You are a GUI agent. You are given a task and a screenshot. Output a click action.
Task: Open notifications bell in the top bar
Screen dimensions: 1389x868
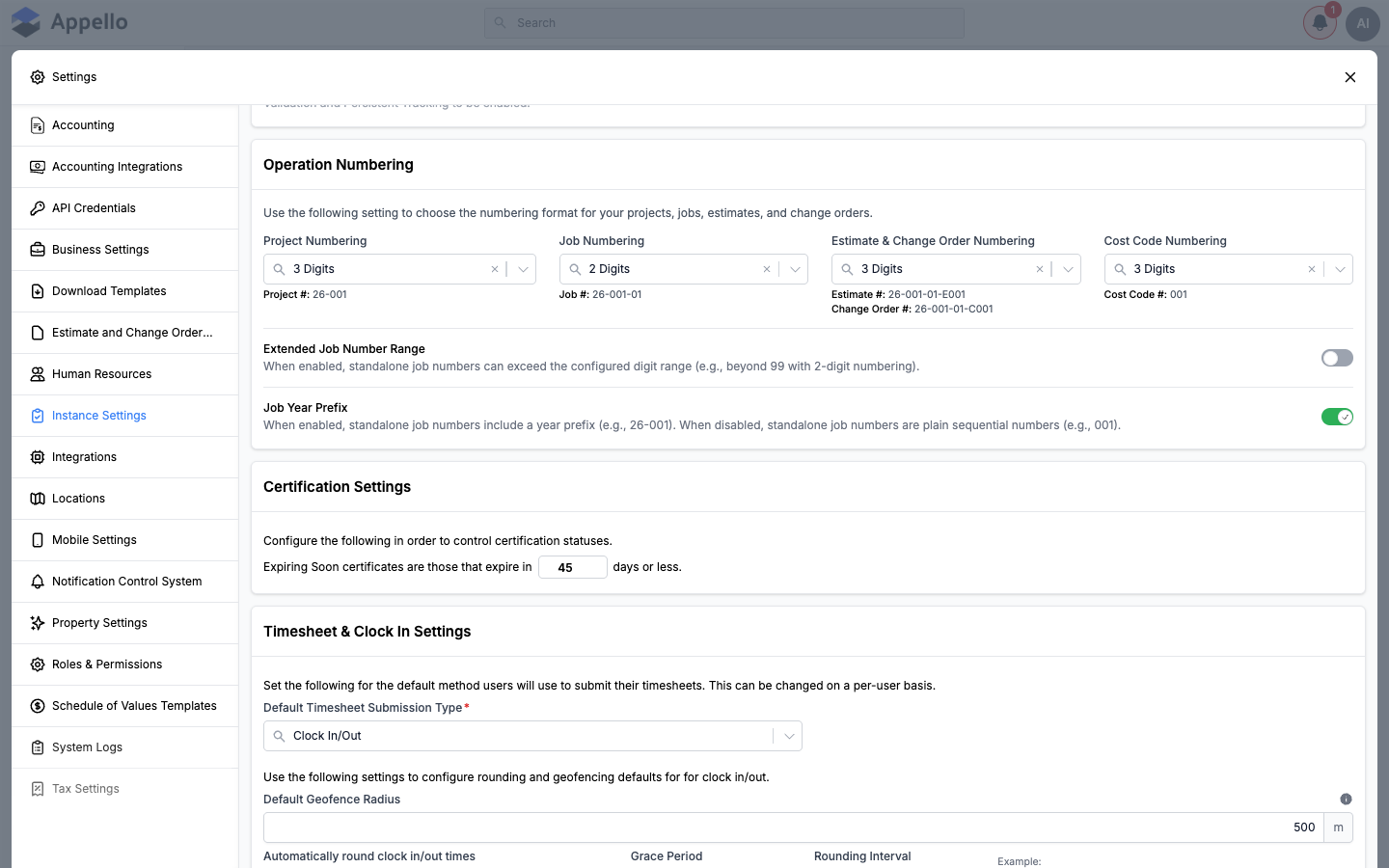click(x=1320, y=23)
